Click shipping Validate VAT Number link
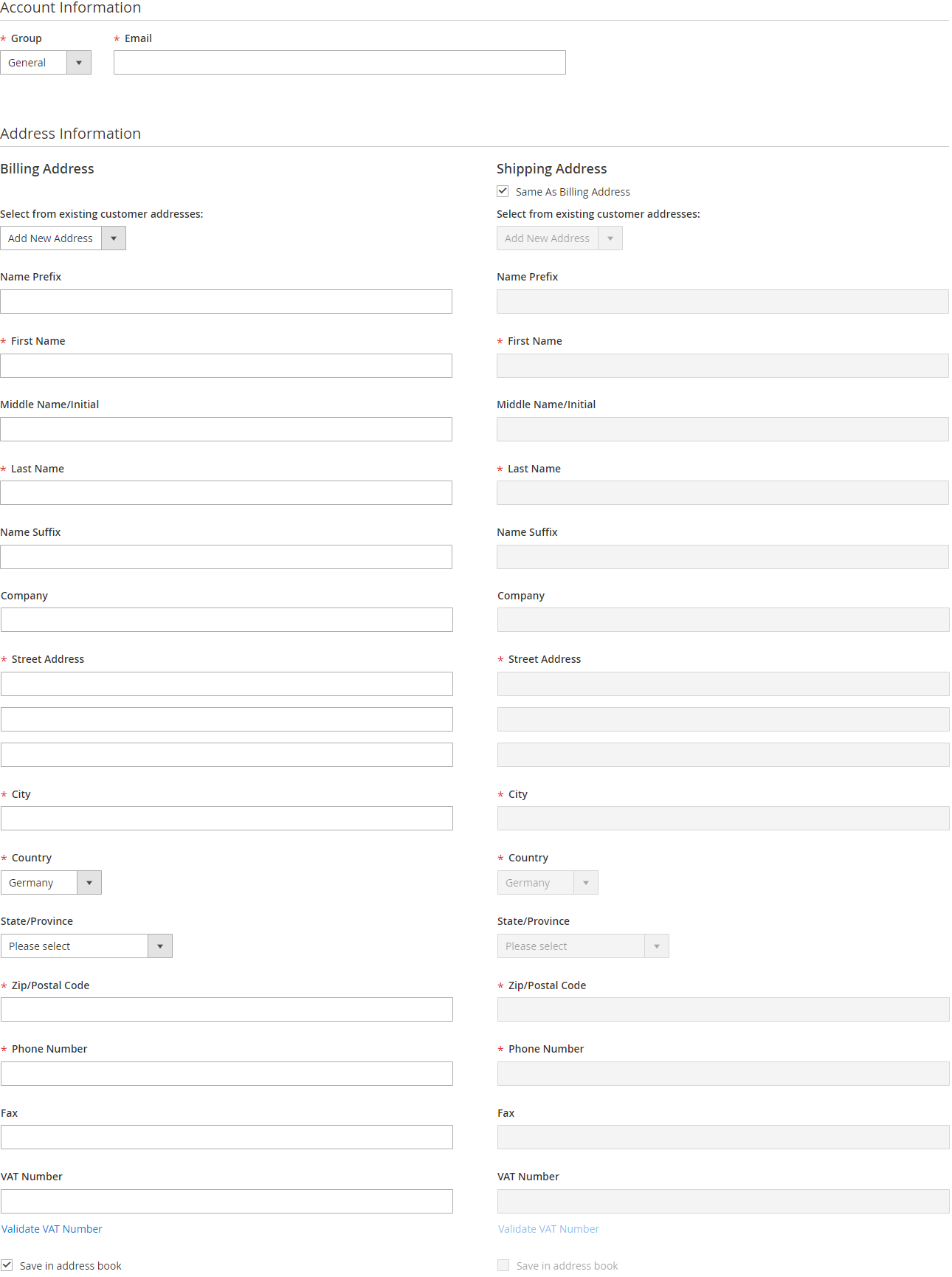The width and height of the screenshot is (952, 1277). pyautogui.click(x=548, y=1229)
